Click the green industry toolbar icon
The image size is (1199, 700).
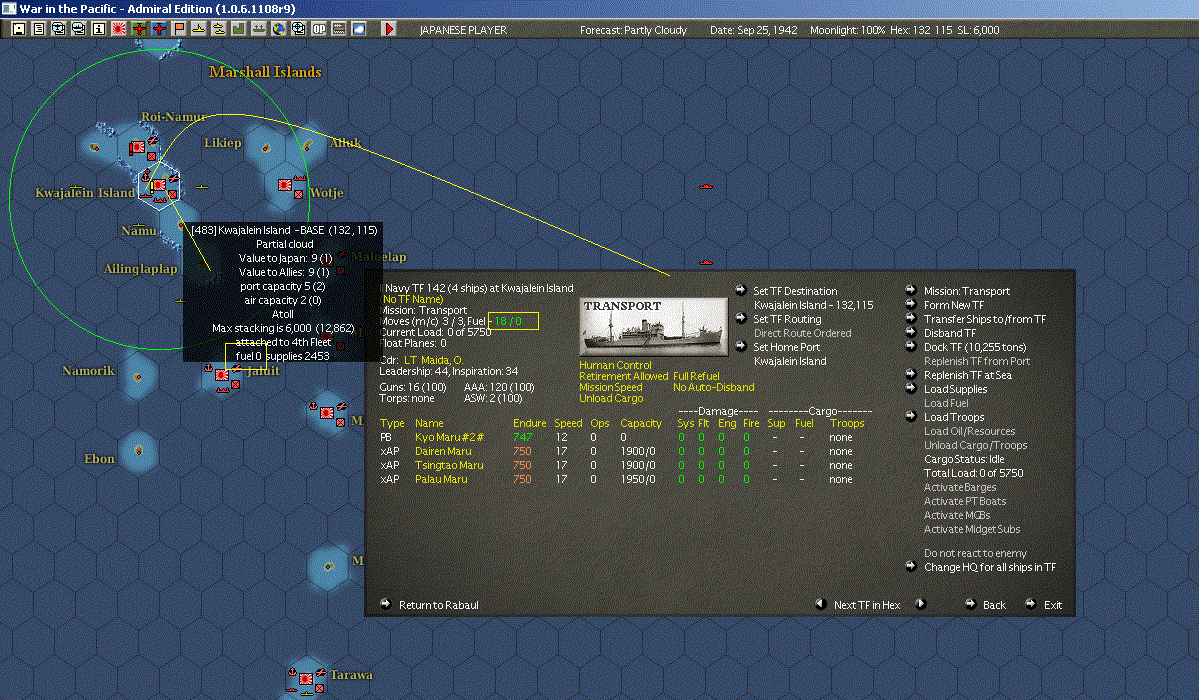coord(239,29)
